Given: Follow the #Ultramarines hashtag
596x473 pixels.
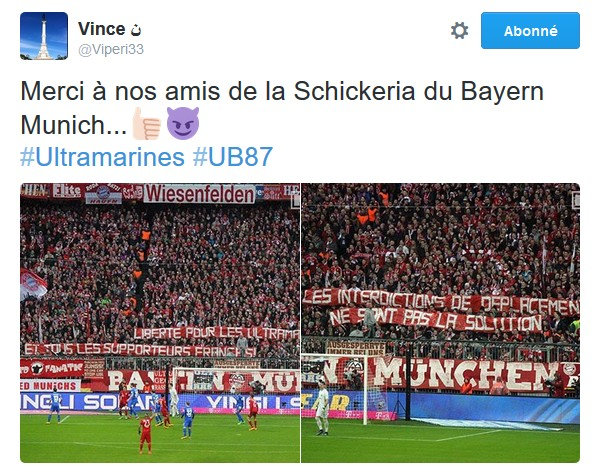Looking at the screenshot, I should point(102,156).
